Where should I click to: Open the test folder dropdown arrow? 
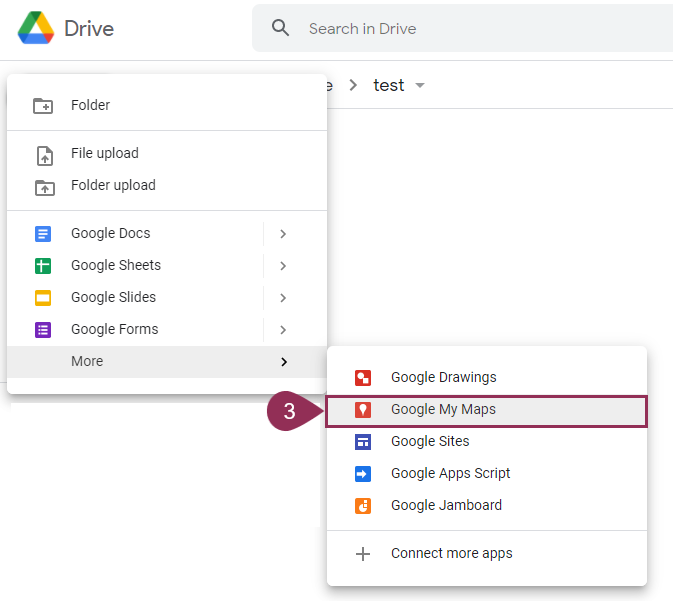pos(420,86)
